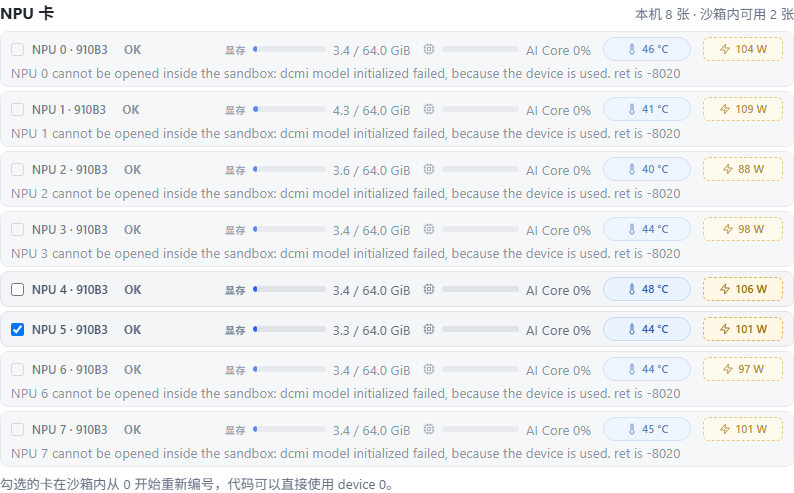Click the AI Core chip icon for NPU 7
This screenshot has height=493, width=794.
click(429, 429)
